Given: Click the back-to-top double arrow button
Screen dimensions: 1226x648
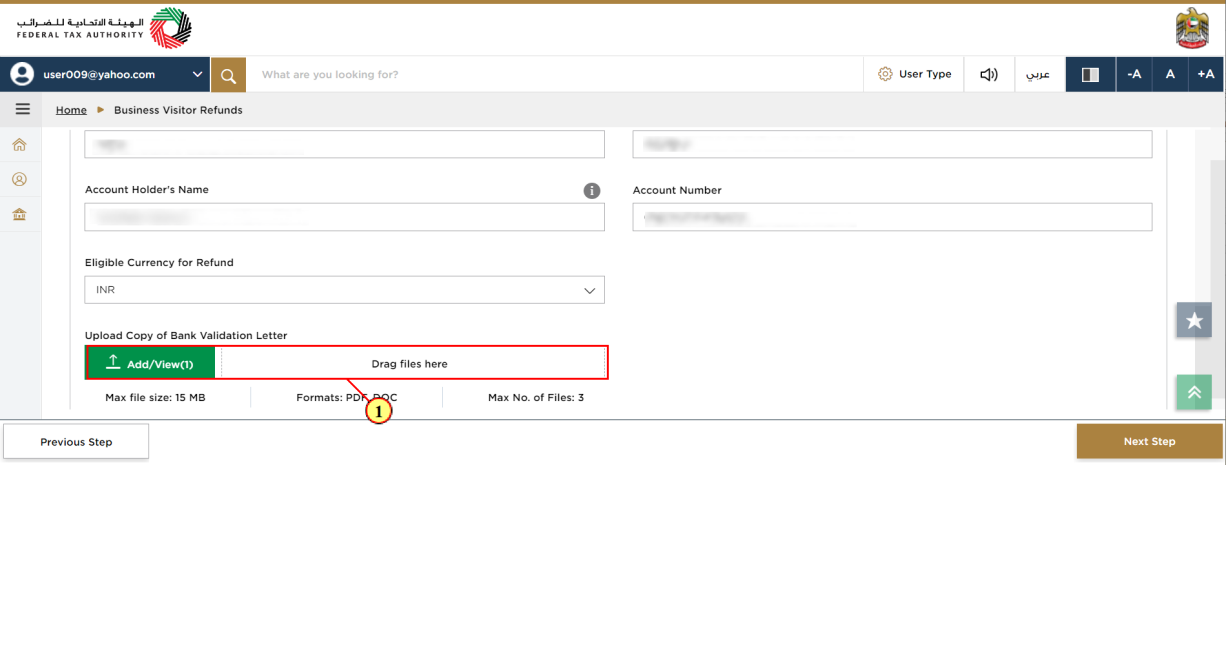Looking at the screenshot, I should point(1194,393).
